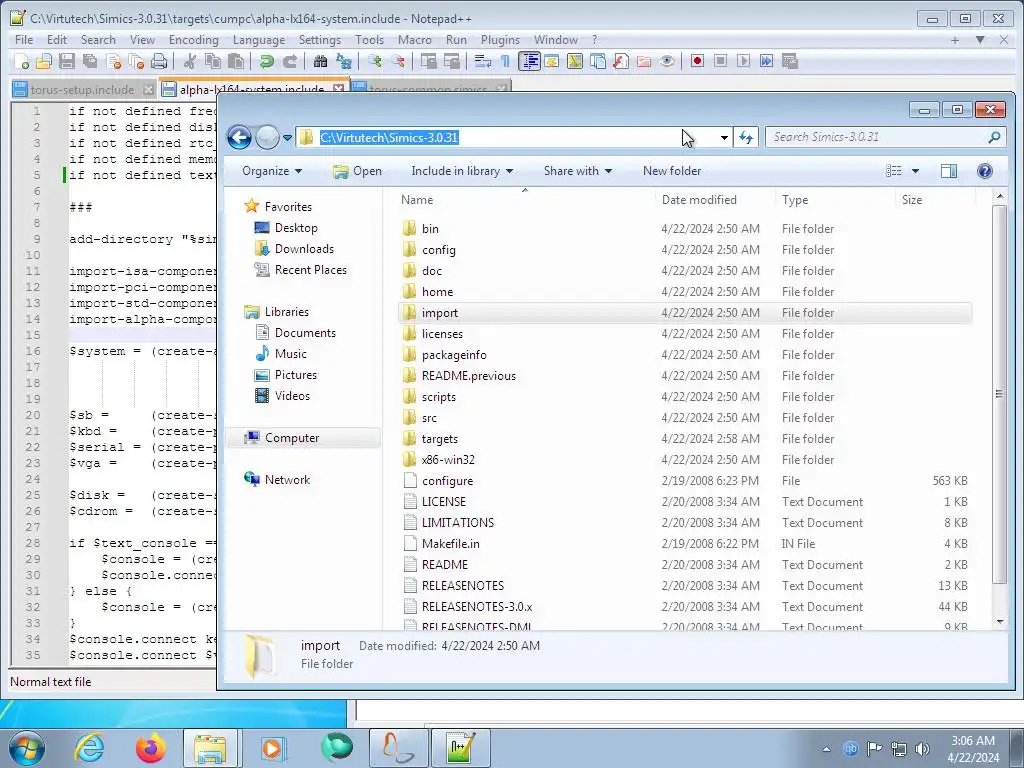The width and height of the screenshot is (1024, 768).
Task: Run macro multiple times icon
Action: coord(766,61)
